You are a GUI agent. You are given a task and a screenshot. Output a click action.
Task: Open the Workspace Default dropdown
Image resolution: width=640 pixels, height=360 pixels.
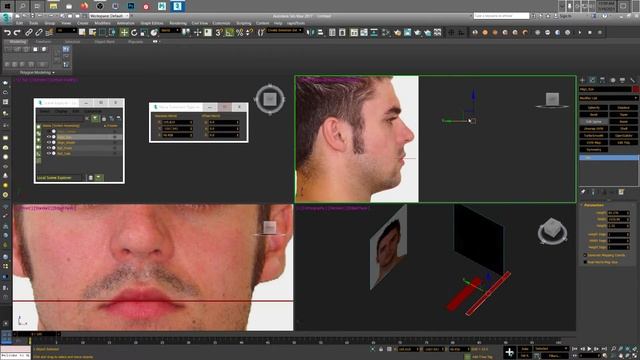tap(109, 16)
